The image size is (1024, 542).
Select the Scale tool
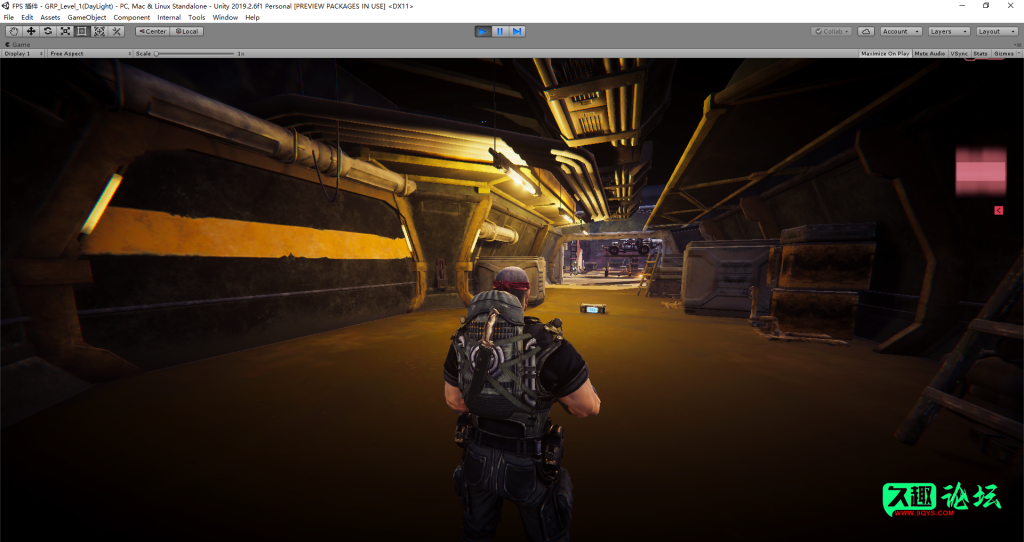[x=65, y=31]
